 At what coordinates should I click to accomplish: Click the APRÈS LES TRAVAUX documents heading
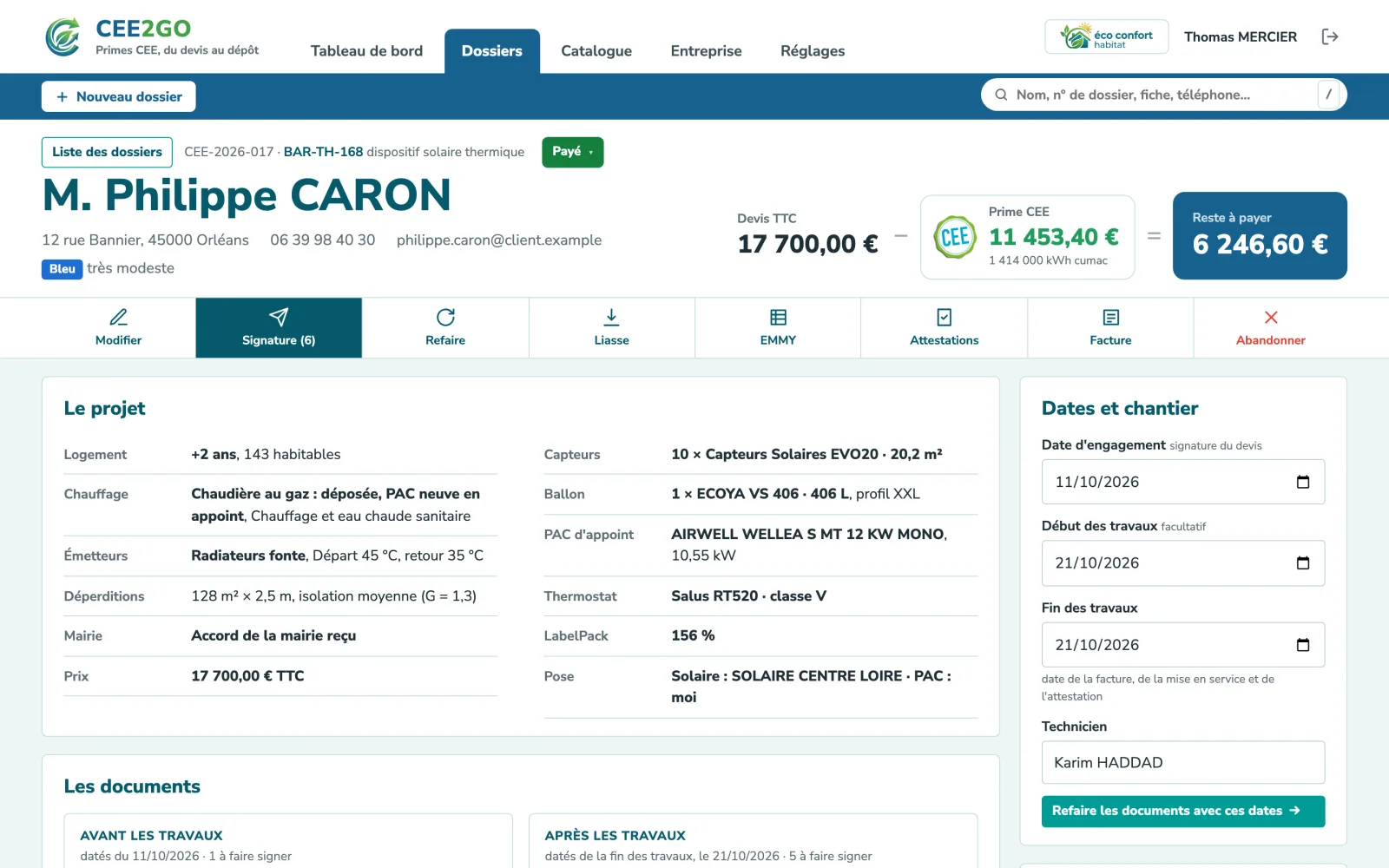[616, 835]
